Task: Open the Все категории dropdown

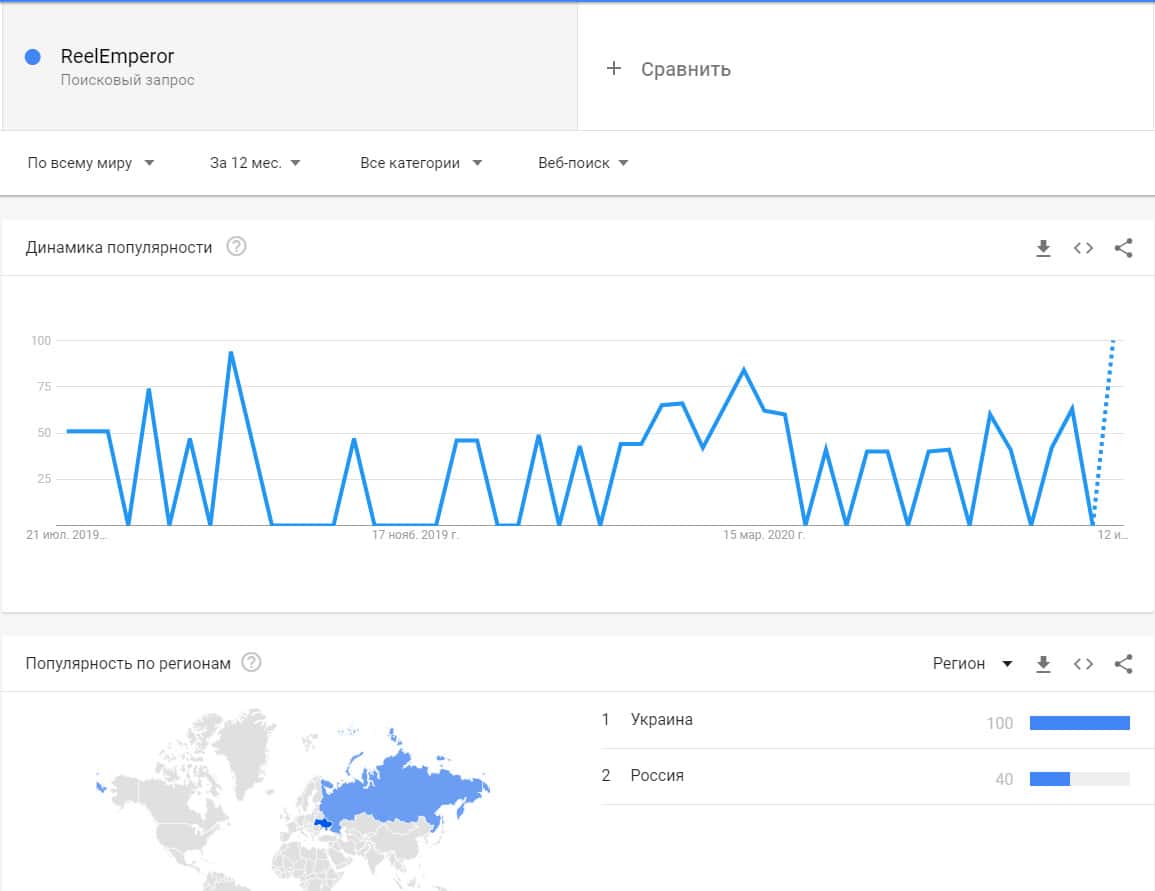Action: [x=421, y=163]
